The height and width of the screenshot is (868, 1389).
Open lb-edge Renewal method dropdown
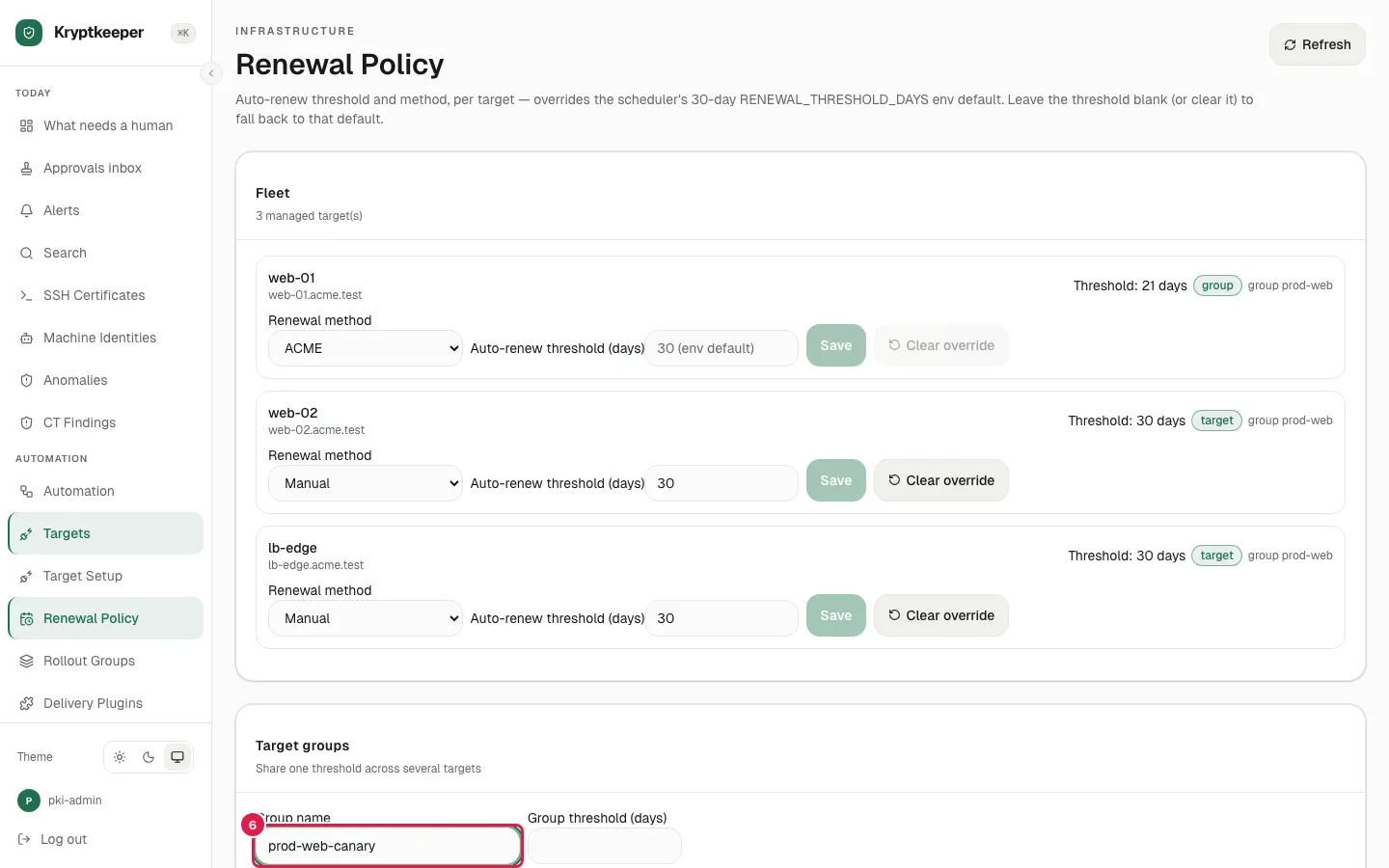[x=366, y=618]
